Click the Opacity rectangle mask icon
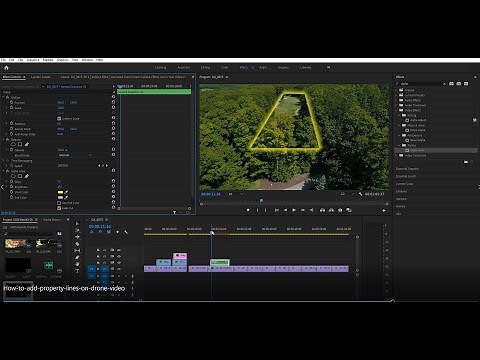 tap(20, 144)
